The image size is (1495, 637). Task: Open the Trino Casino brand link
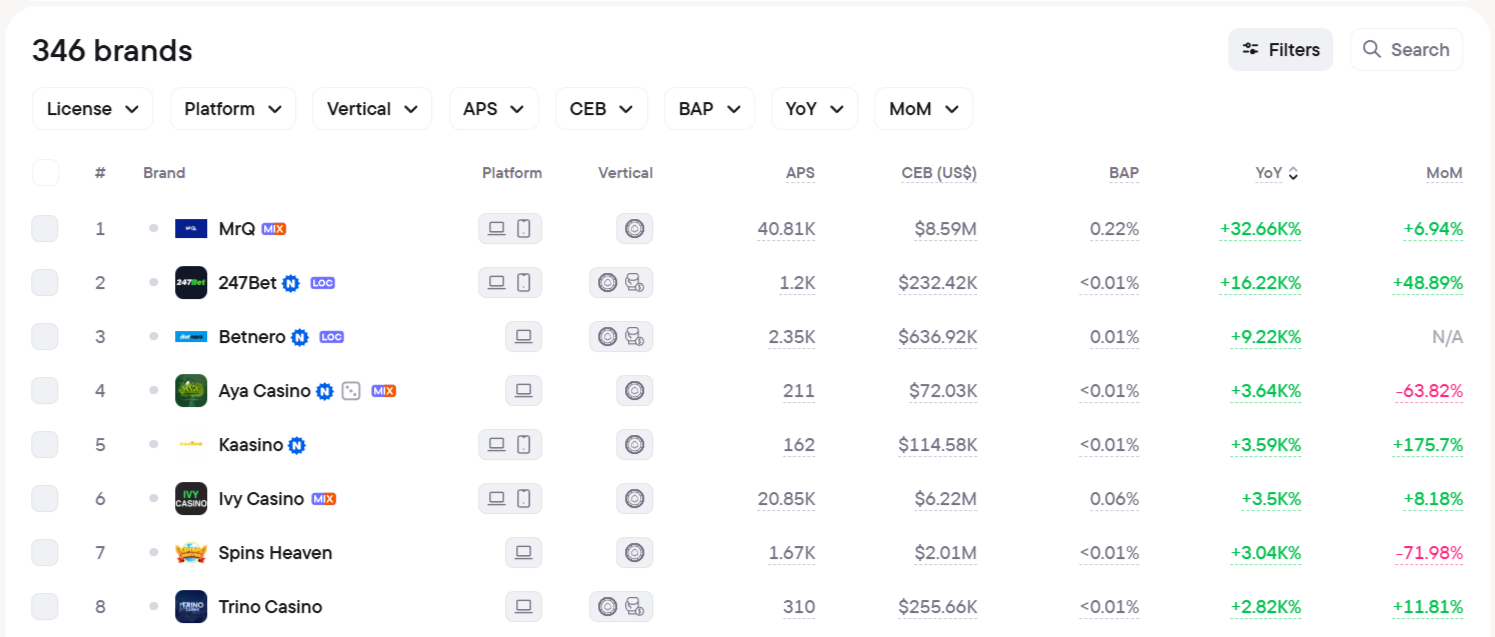[x=270, y=606]
